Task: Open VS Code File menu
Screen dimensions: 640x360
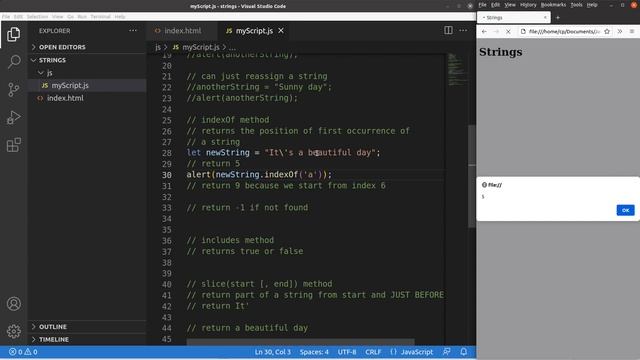Action: coord(6,17)
